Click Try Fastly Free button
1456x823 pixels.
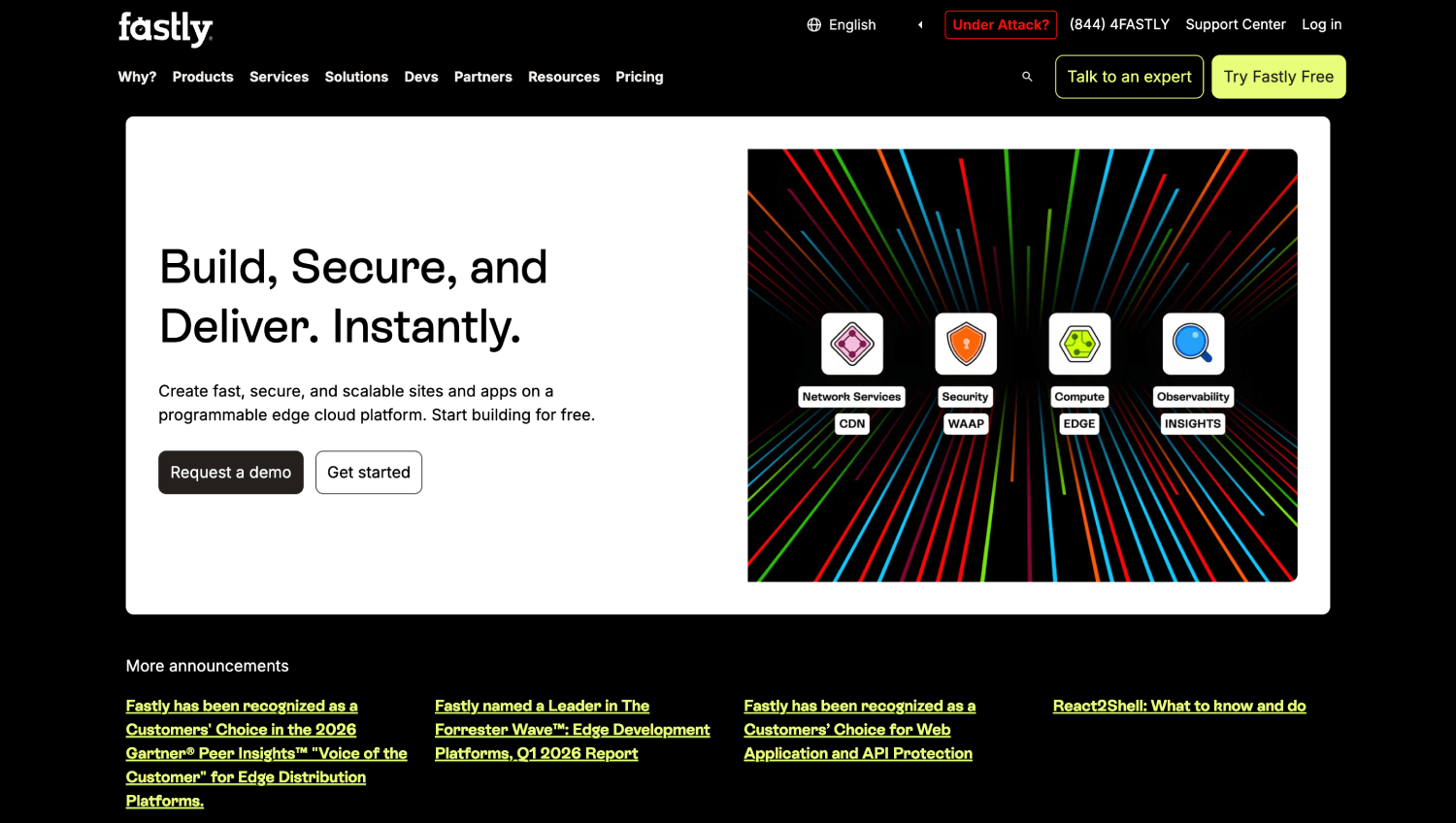tap(1278, 77)
